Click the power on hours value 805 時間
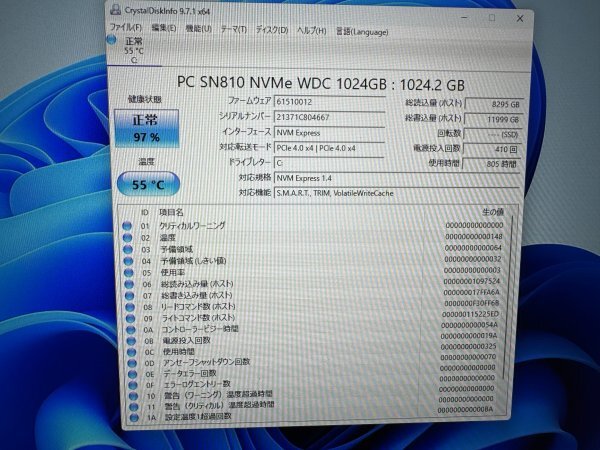Screen dimensions: 600x450 (x=492, y=164)
